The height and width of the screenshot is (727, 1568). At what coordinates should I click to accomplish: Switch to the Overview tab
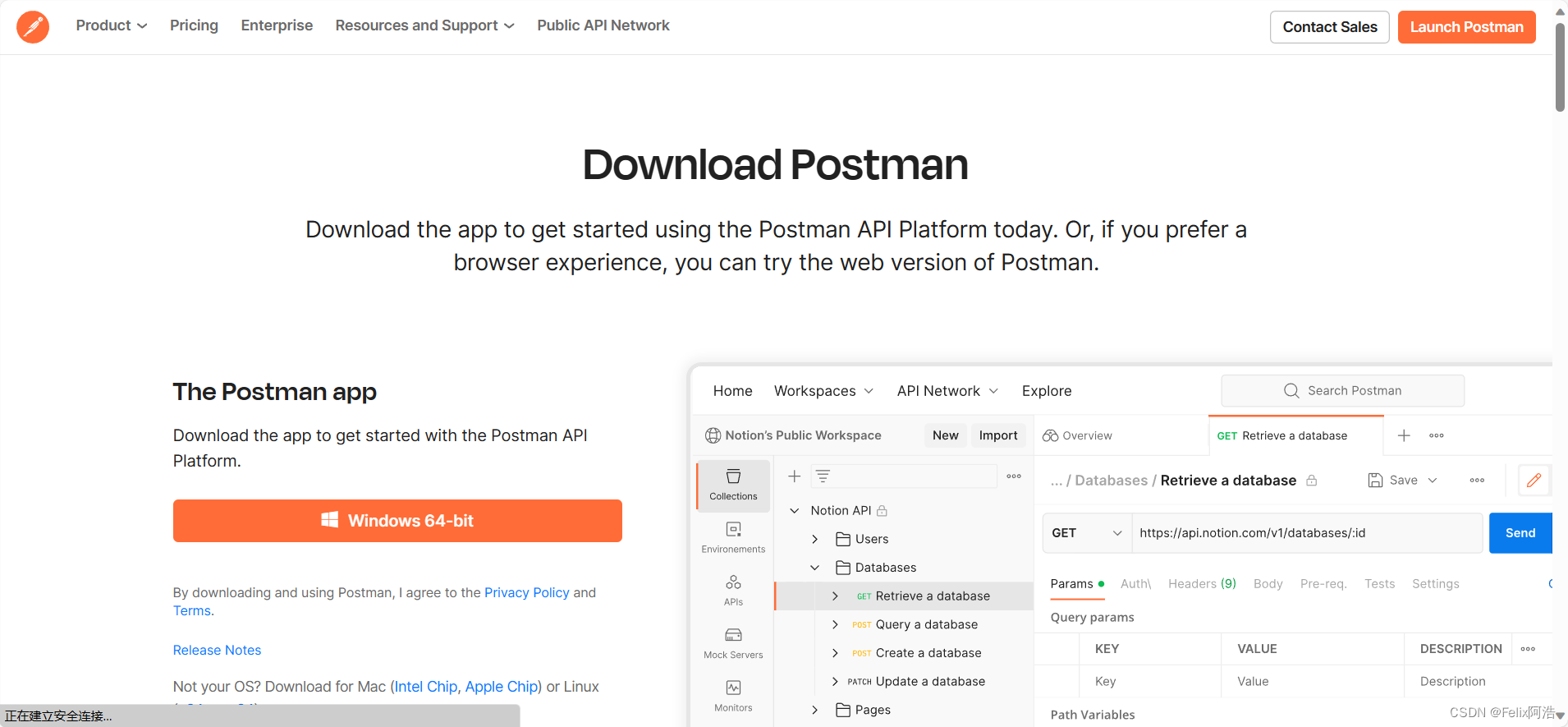(1077, 435)
